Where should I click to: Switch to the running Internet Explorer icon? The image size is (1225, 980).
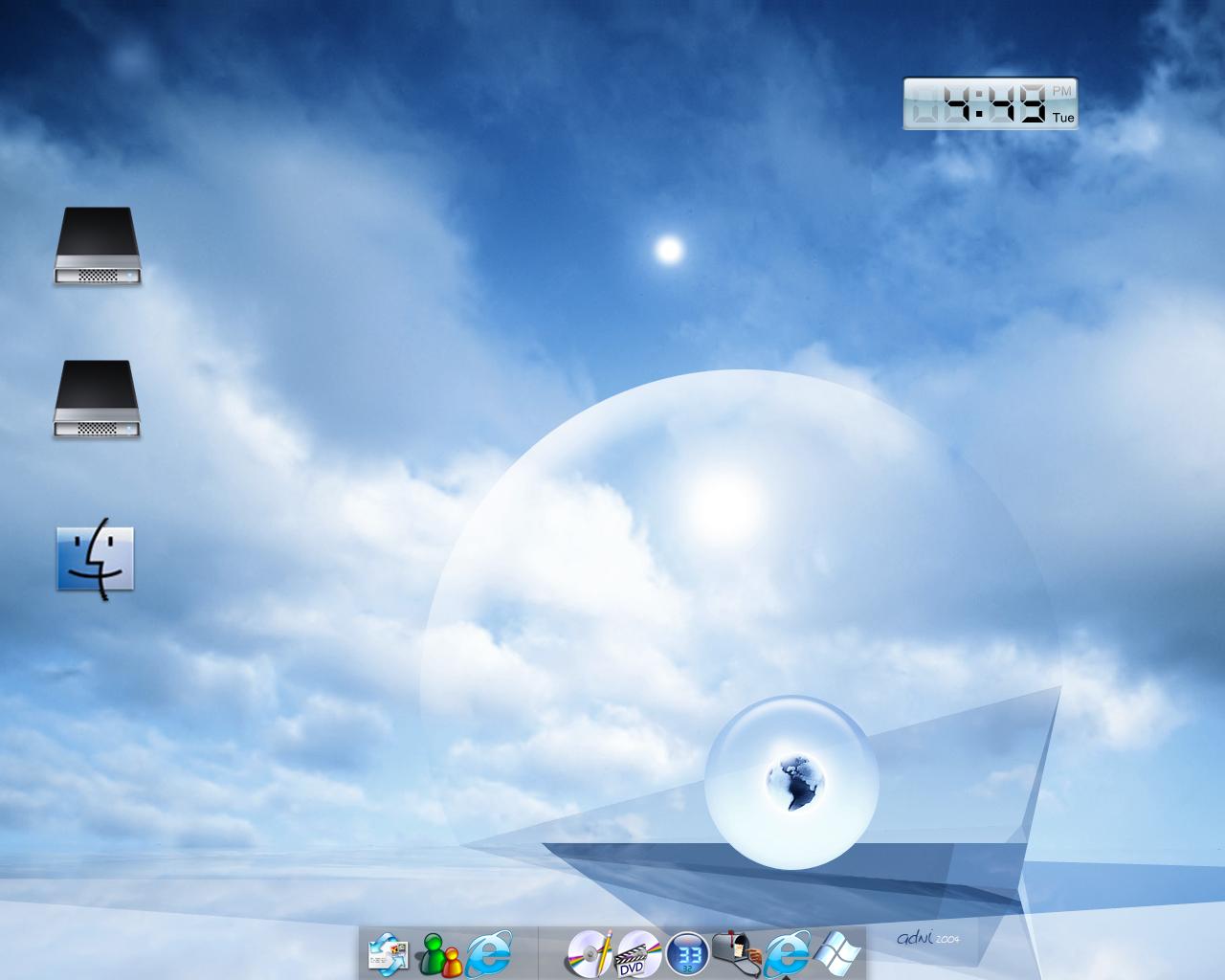click(788, 953)
